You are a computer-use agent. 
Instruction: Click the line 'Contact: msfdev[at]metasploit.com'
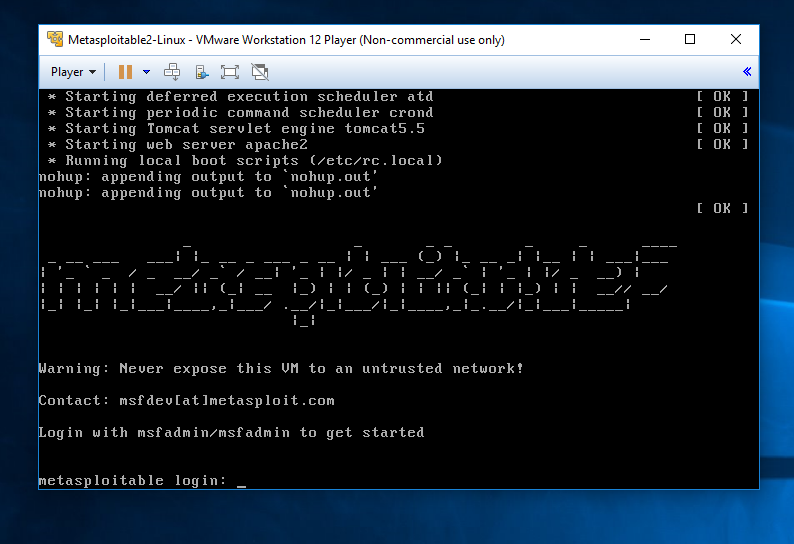click(x=186, y=400)
